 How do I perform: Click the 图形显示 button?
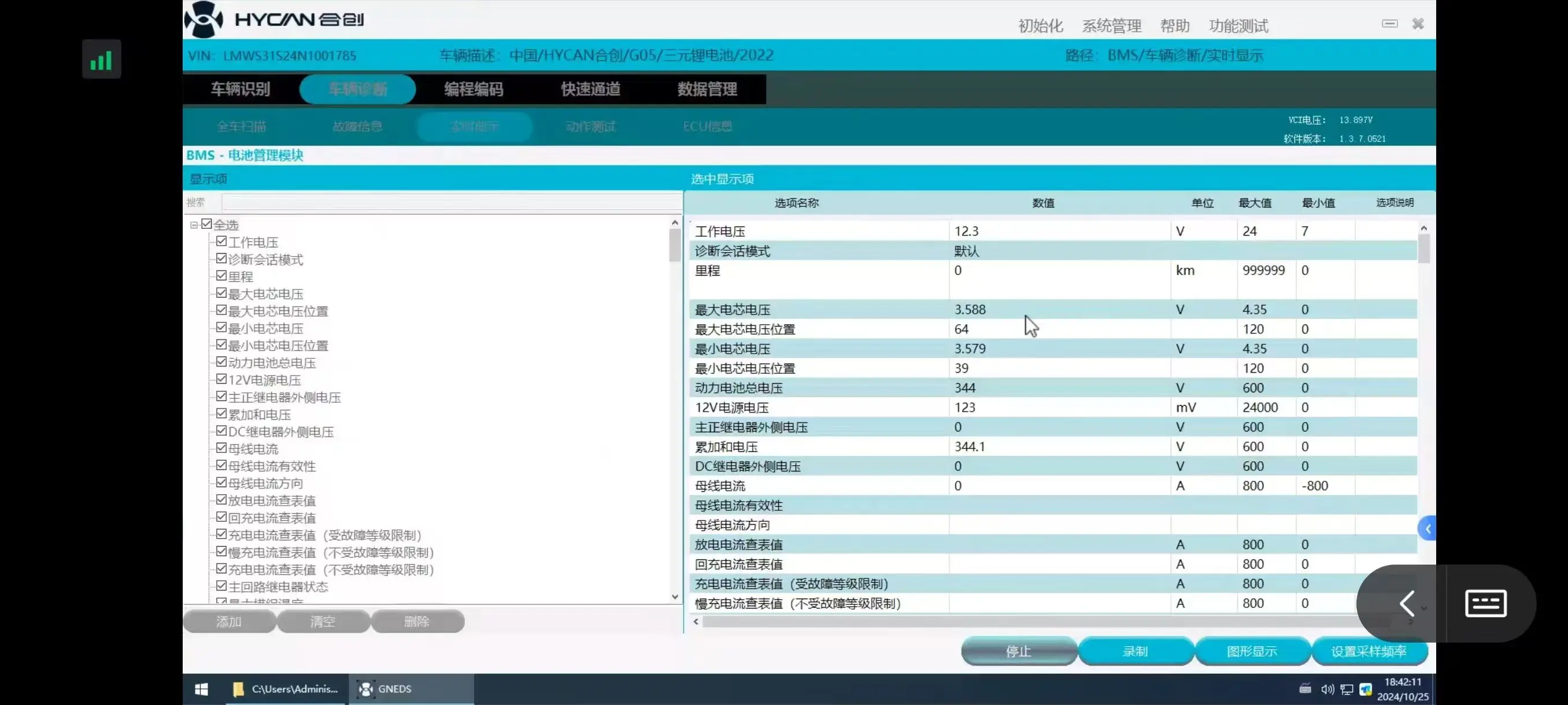coord(1252,651)
